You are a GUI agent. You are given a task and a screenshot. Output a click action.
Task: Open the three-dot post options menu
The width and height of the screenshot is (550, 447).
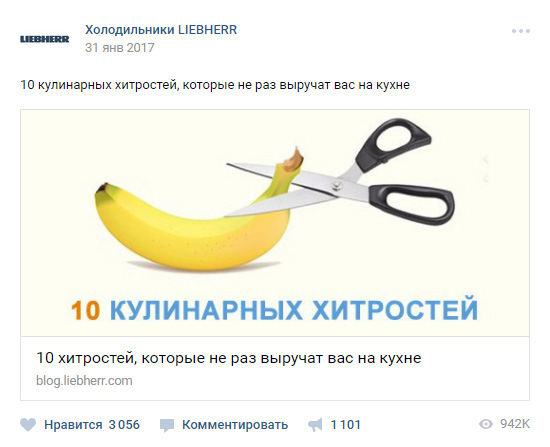tap(521, 31)
